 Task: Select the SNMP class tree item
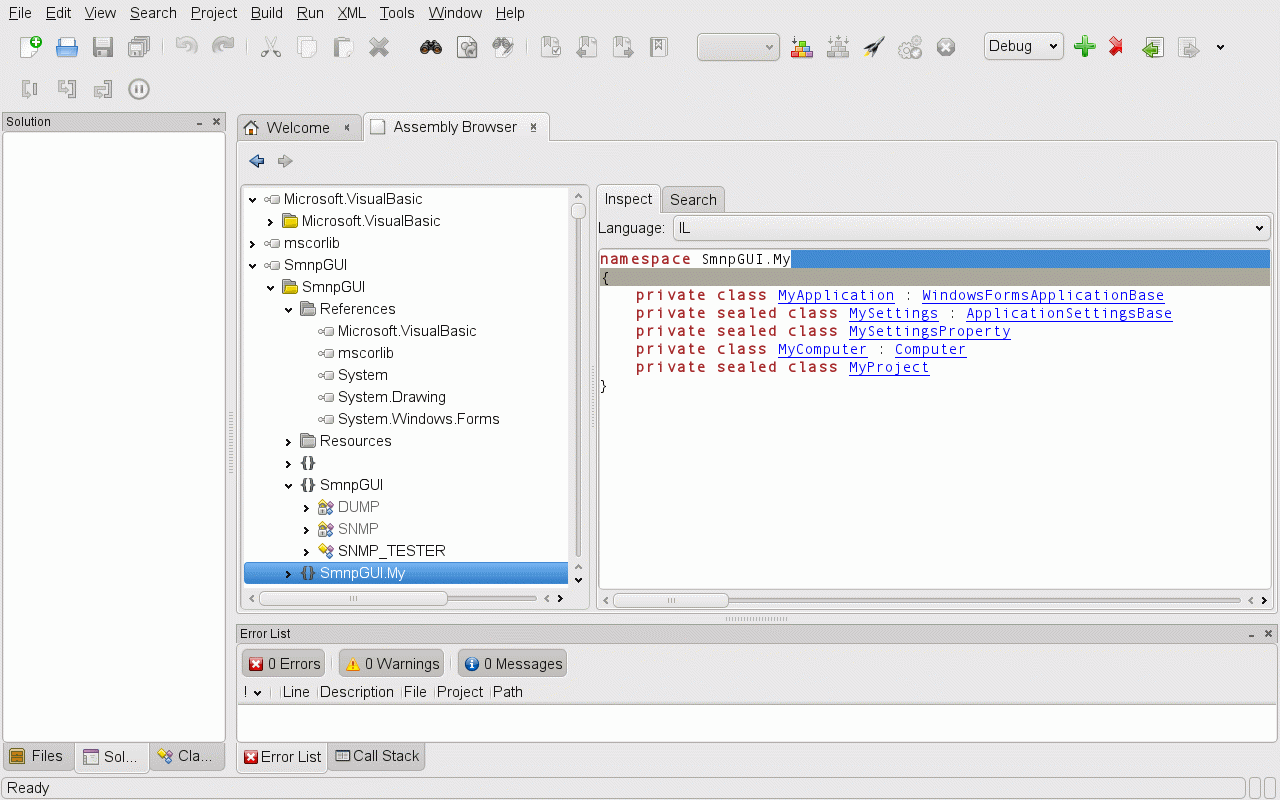coord(358,529)
